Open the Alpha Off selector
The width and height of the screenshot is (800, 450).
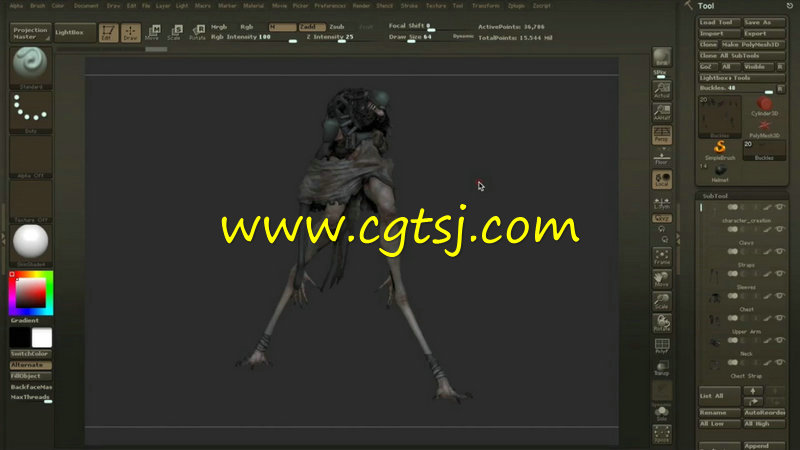click(30, 156)
